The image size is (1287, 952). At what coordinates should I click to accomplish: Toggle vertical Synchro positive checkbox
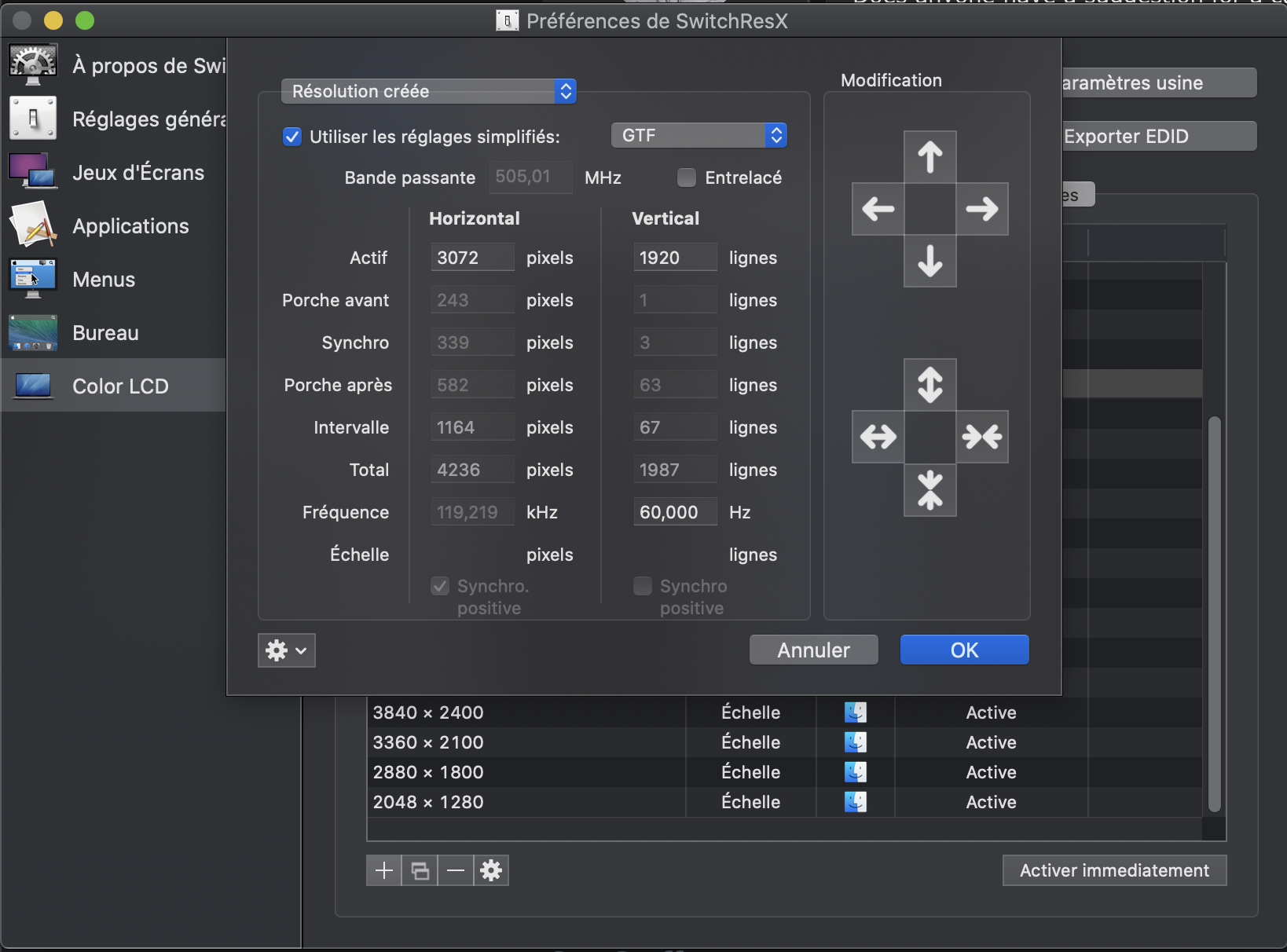click(x=643, y=586)
